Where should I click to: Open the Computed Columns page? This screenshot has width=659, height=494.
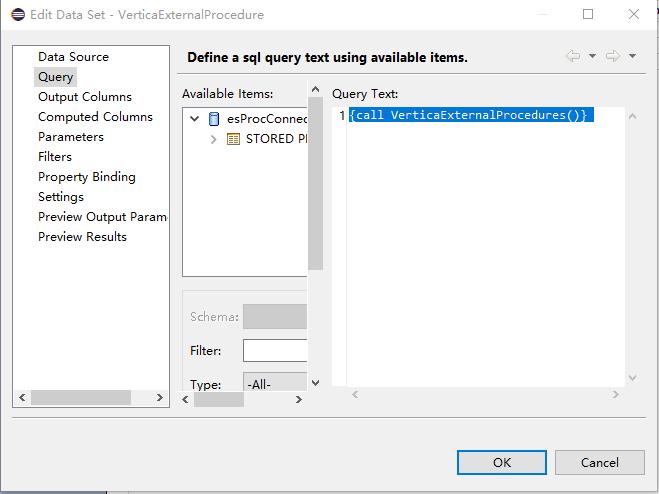(x=95, y=117)
